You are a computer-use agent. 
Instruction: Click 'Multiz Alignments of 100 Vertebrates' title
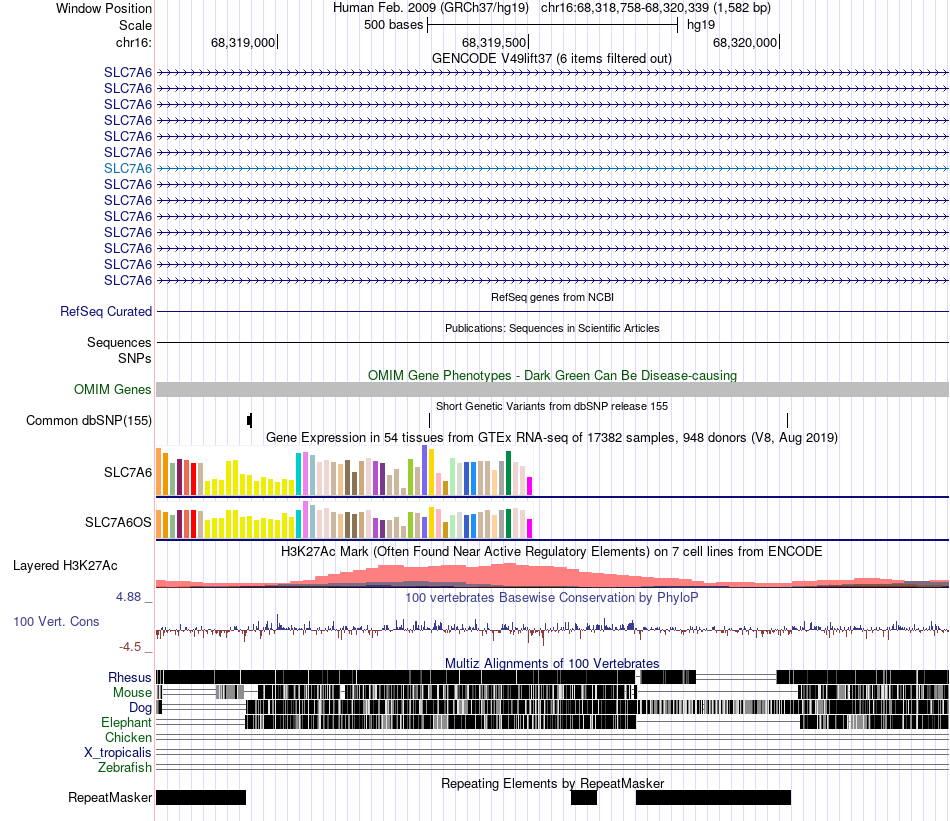click(552, 663)
